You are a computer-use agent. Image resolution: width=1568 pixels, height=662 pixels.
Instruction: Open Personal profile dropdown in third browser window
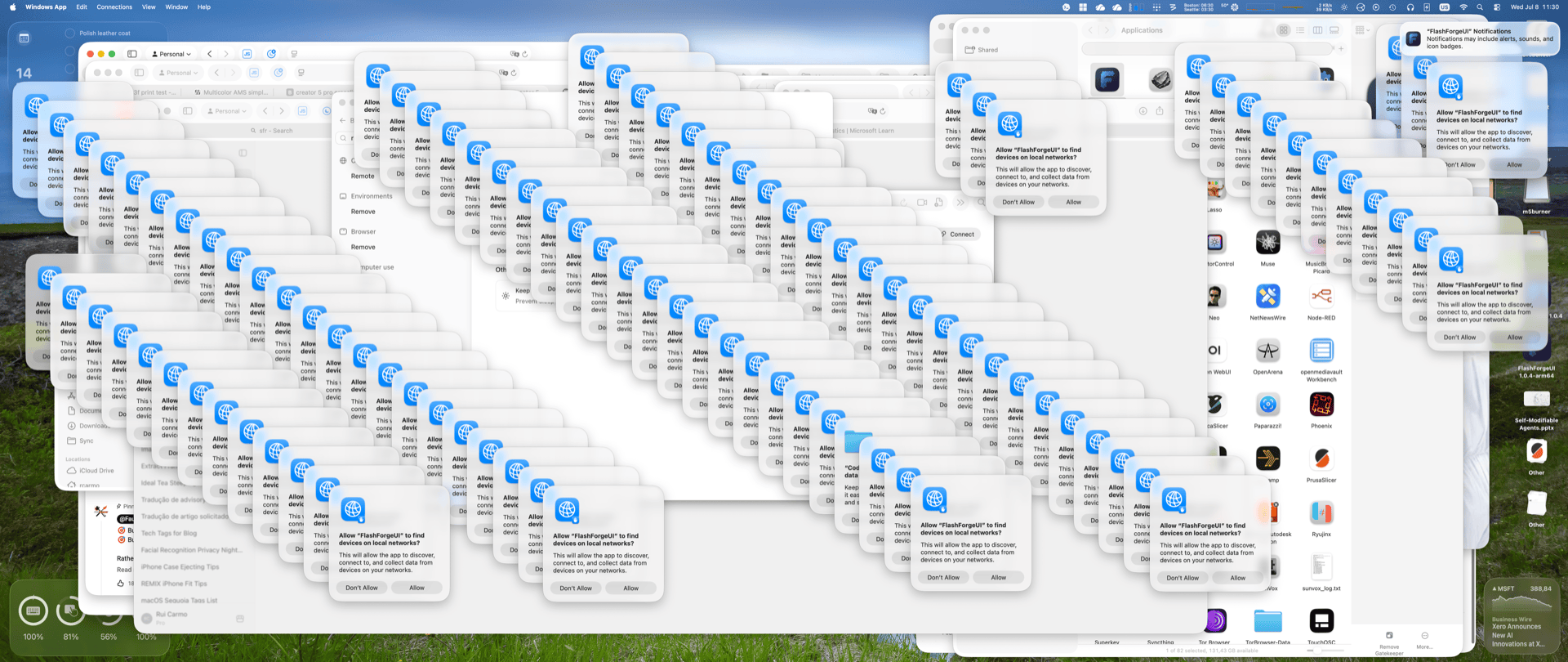tap(227, 111)
